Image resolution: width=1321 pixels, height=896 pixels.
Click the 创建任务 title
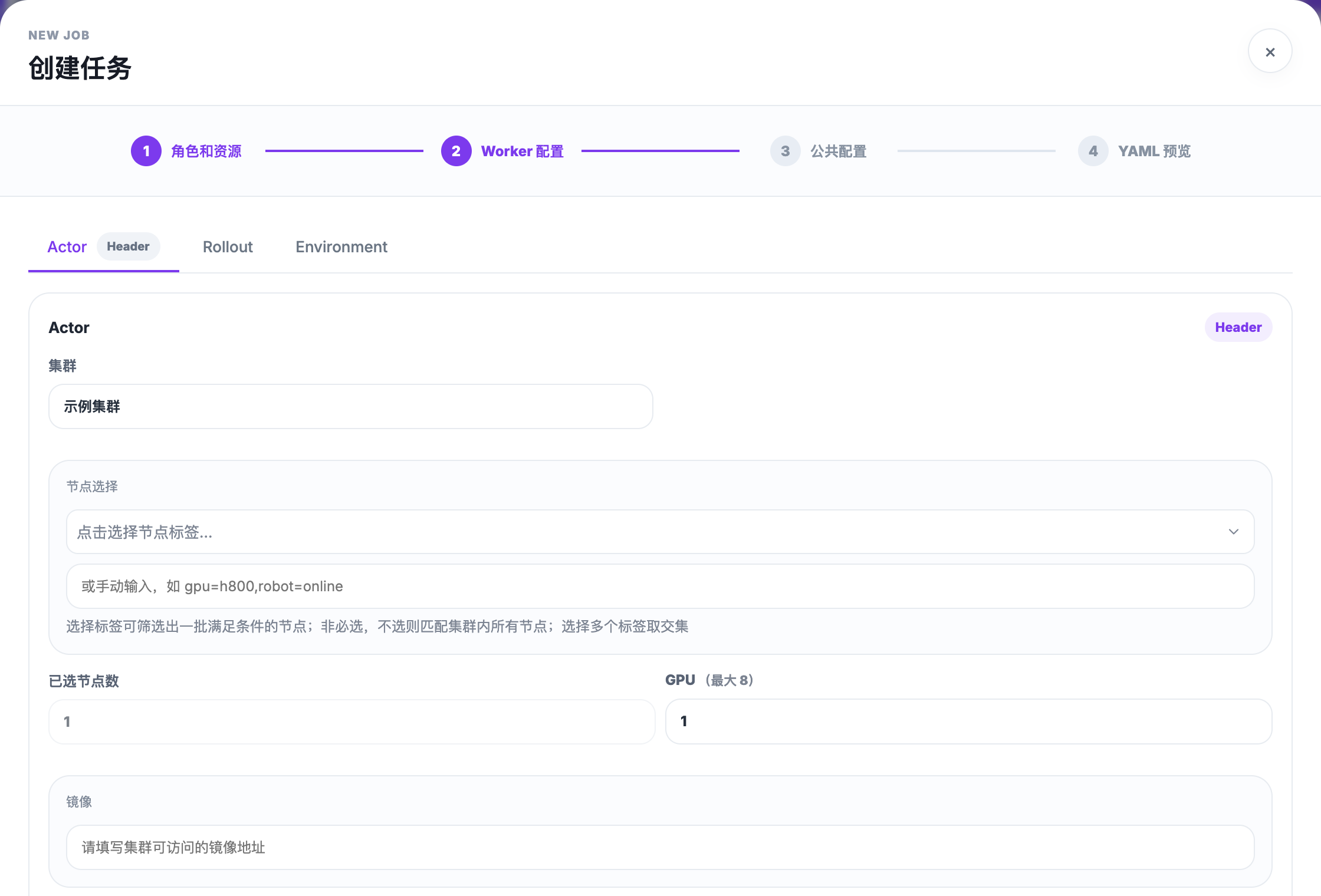pyautogui.click(x=80, y=68)
